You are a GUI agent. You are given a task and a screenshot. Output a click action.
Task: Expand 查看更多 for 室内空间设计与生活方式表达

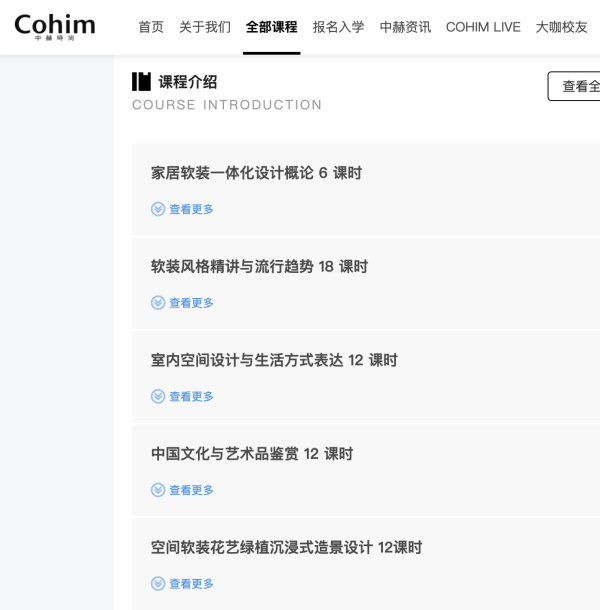191,397
